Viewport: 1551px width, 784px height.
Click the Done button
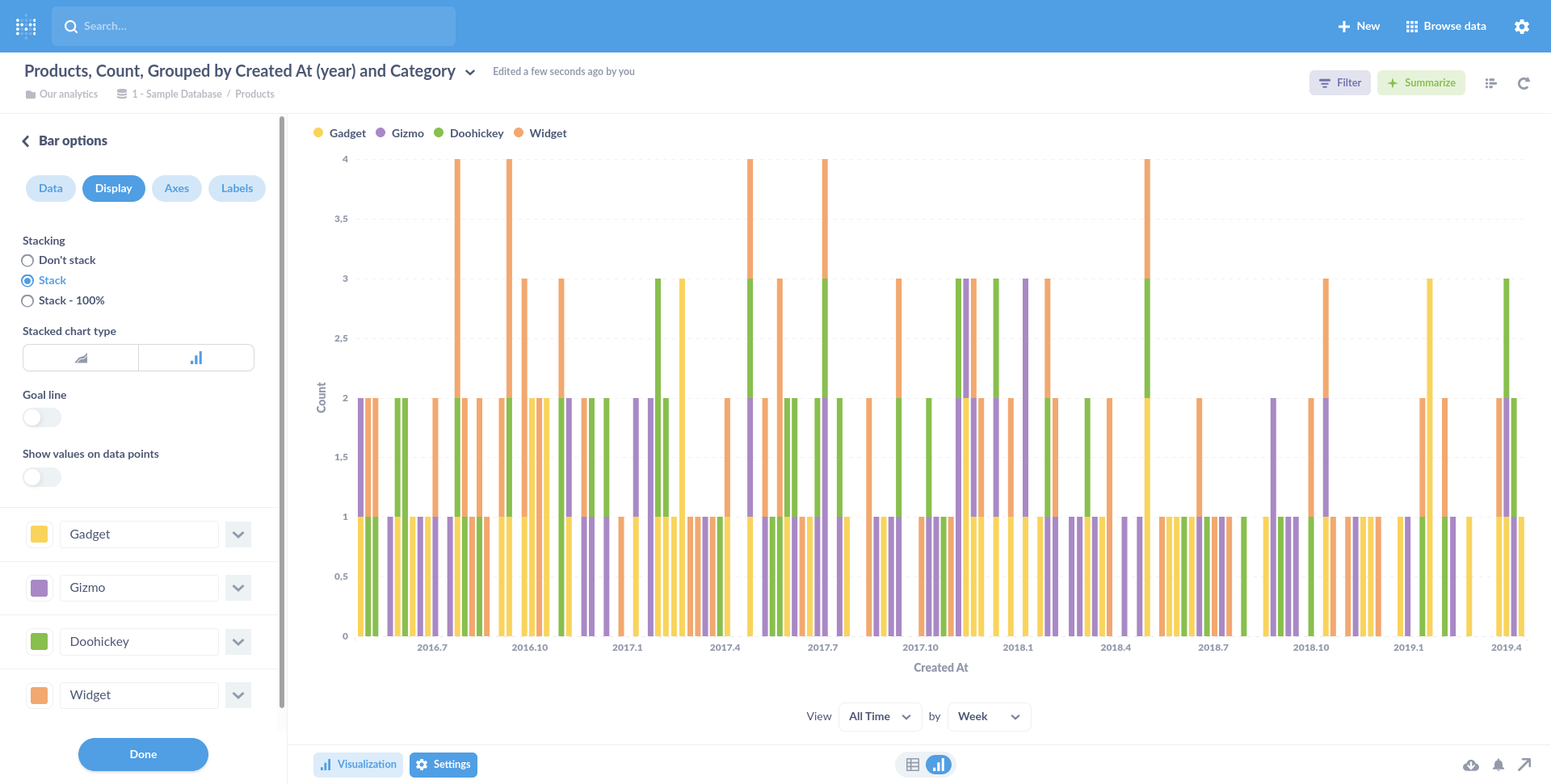point(143,754)
